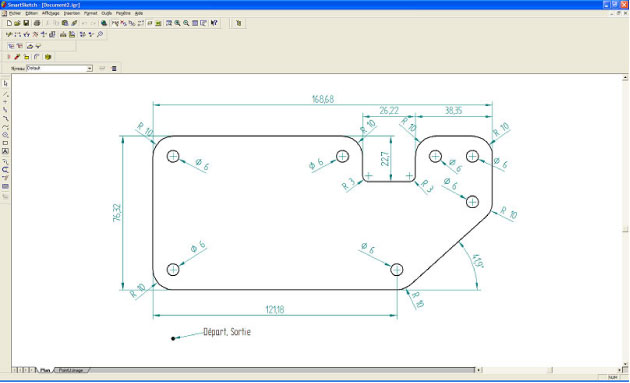Viewport: 630px width, 383px height.
Task: Click the Zoom Area icon
Action: (x=169, y=23)
